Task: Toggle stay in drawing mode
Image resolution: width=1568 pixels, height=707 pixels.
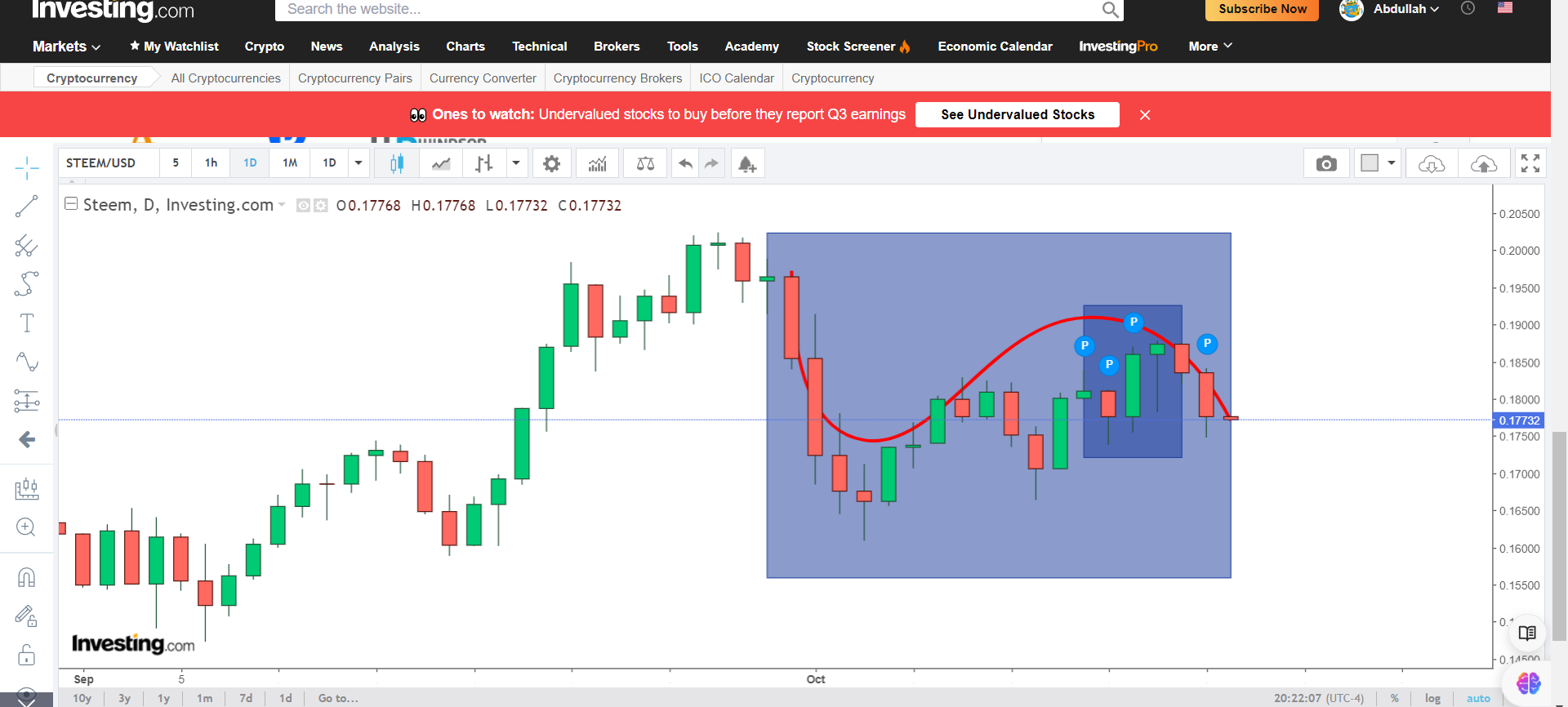Action: (27, 616)
